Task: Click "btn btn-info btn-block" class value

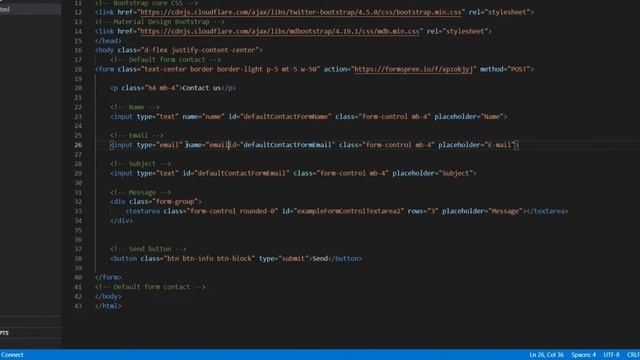Action: coord(209,258)
